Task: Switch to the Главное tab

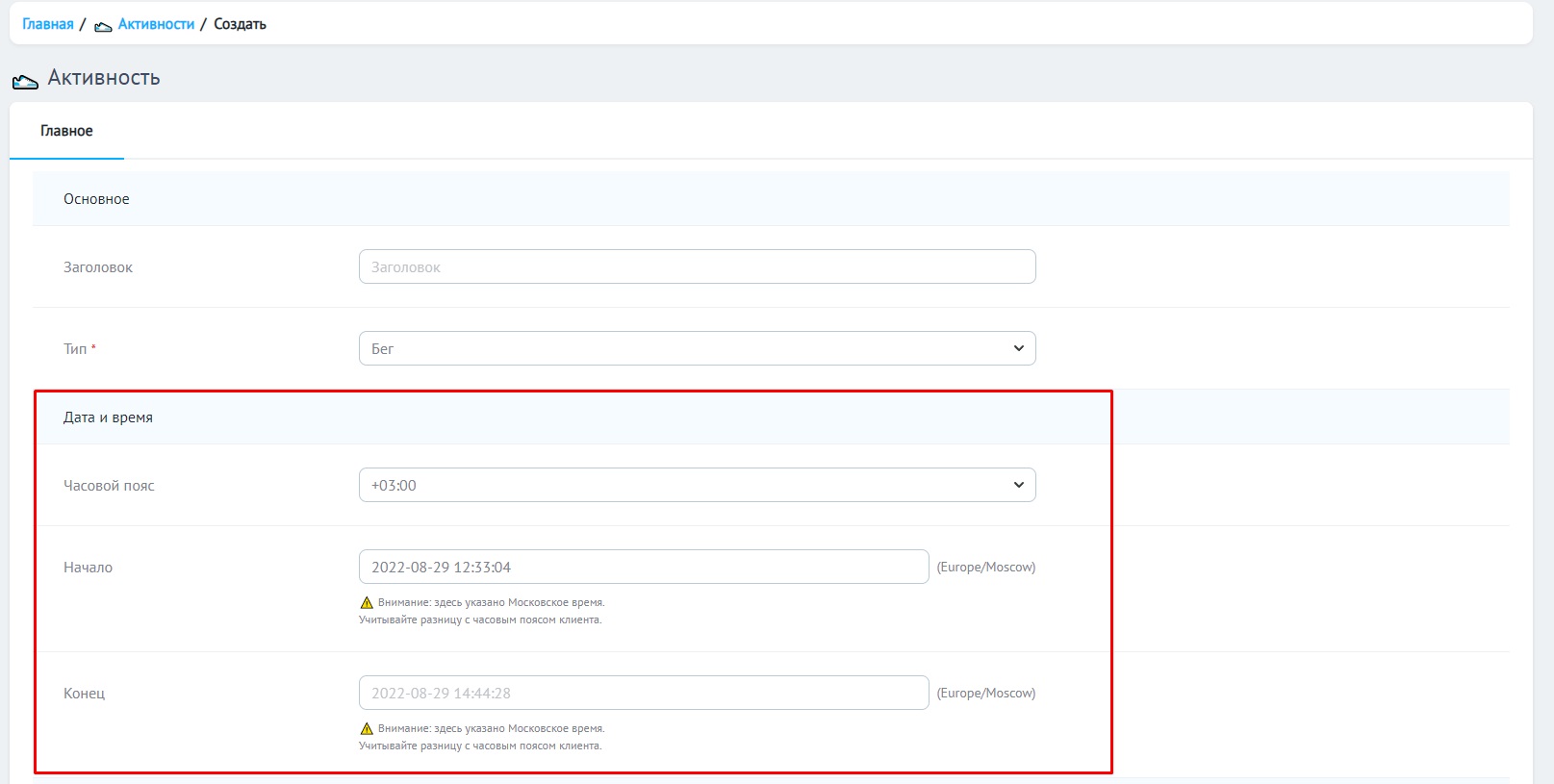Action: (66, 131)
